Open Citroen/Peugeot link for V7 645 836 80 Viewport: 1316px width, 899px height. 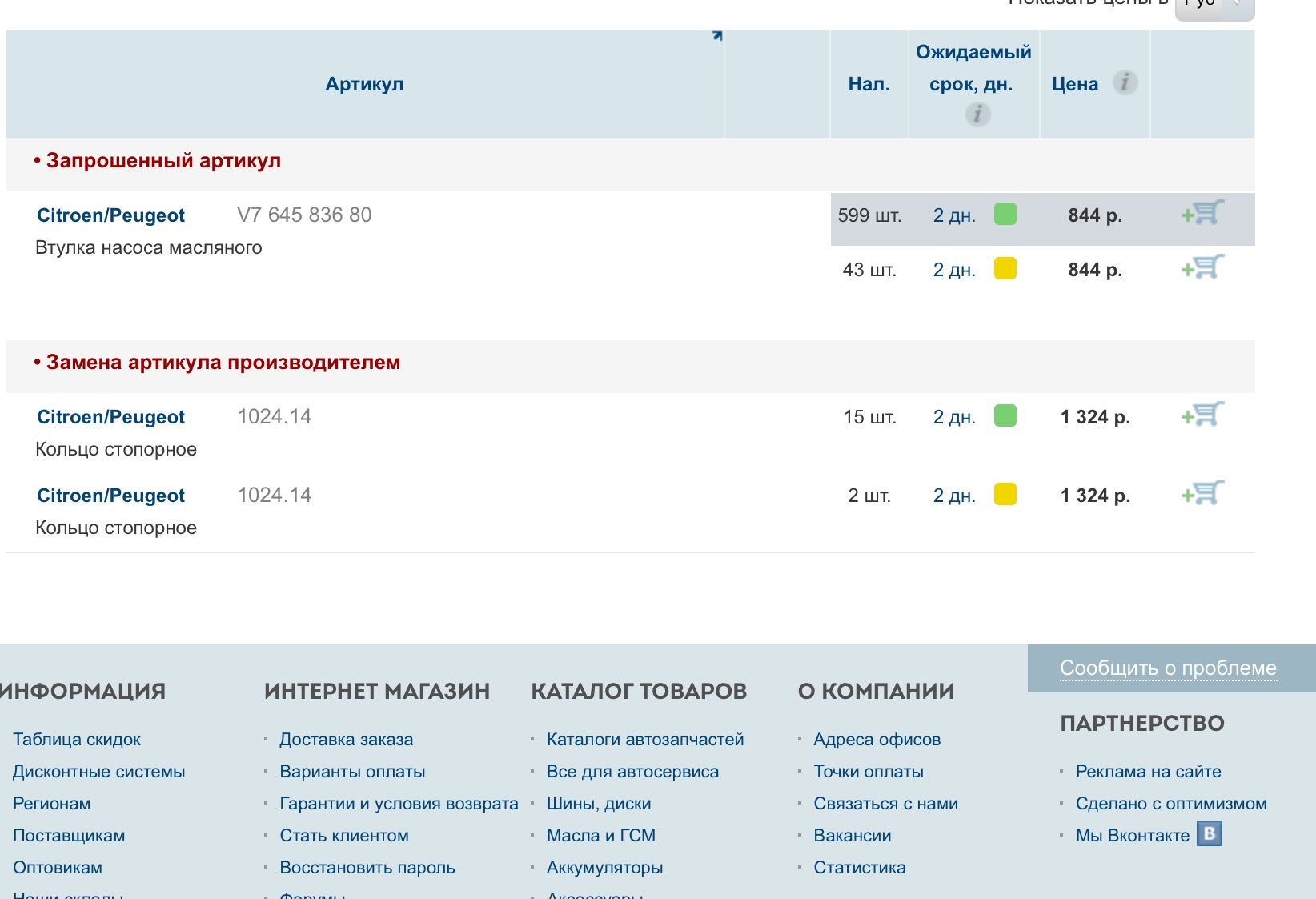[110, 215]
